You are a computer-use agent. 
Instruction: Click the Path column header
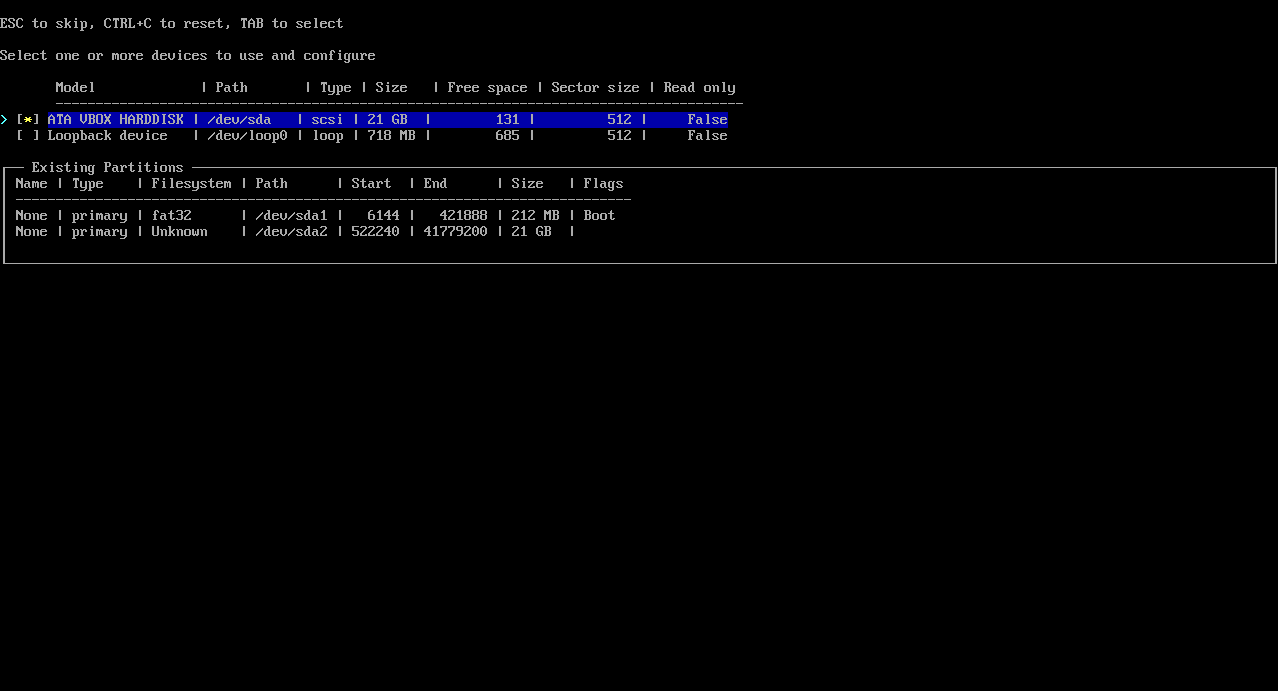click(231, 87)
